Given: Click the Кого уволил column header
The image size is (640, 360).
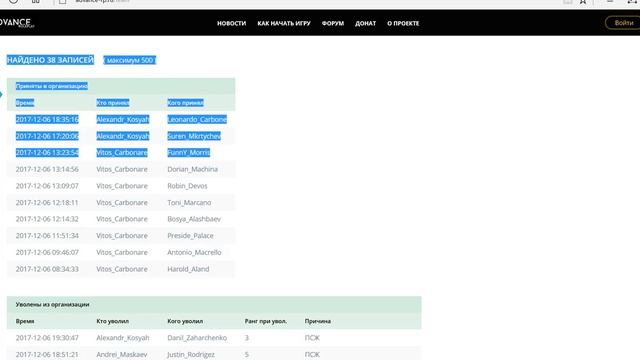Looking at the screenshot, I should pos(185,321).
